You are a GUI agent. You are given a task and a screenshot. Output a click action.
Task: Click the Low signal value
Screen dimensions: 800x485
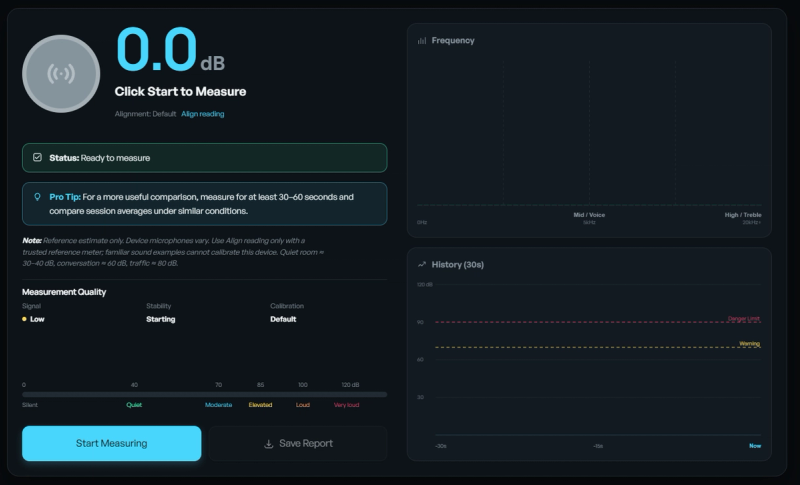37,319
